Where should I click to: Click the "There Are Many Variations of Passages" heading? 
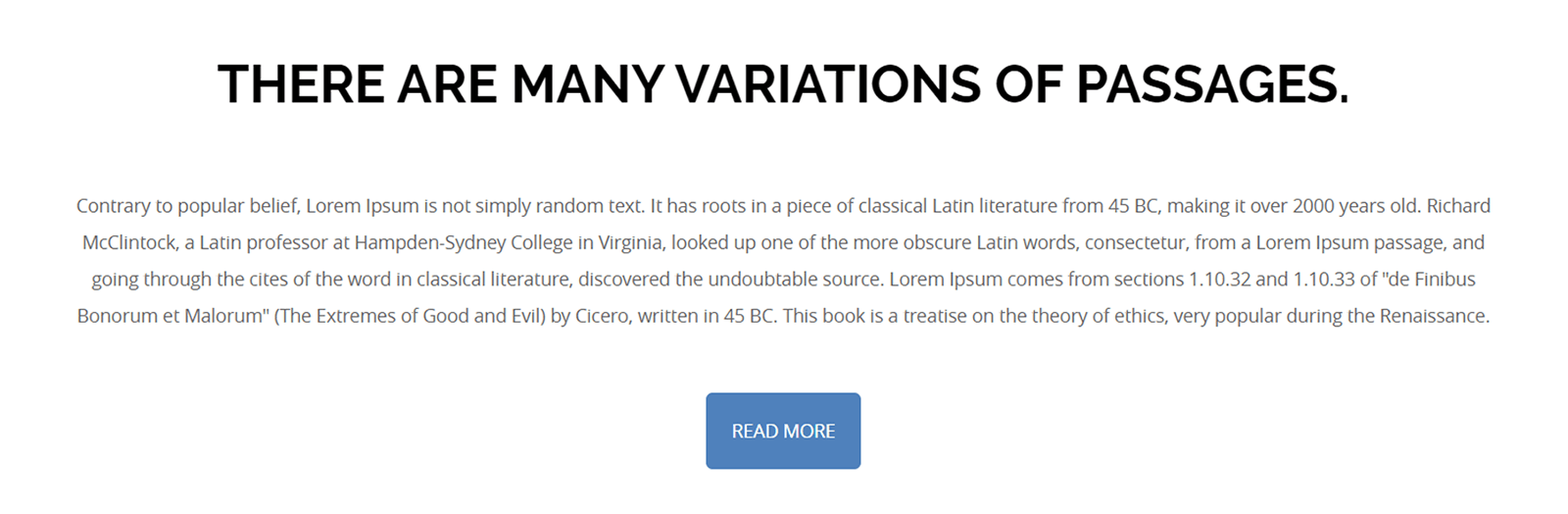(783, 84)
